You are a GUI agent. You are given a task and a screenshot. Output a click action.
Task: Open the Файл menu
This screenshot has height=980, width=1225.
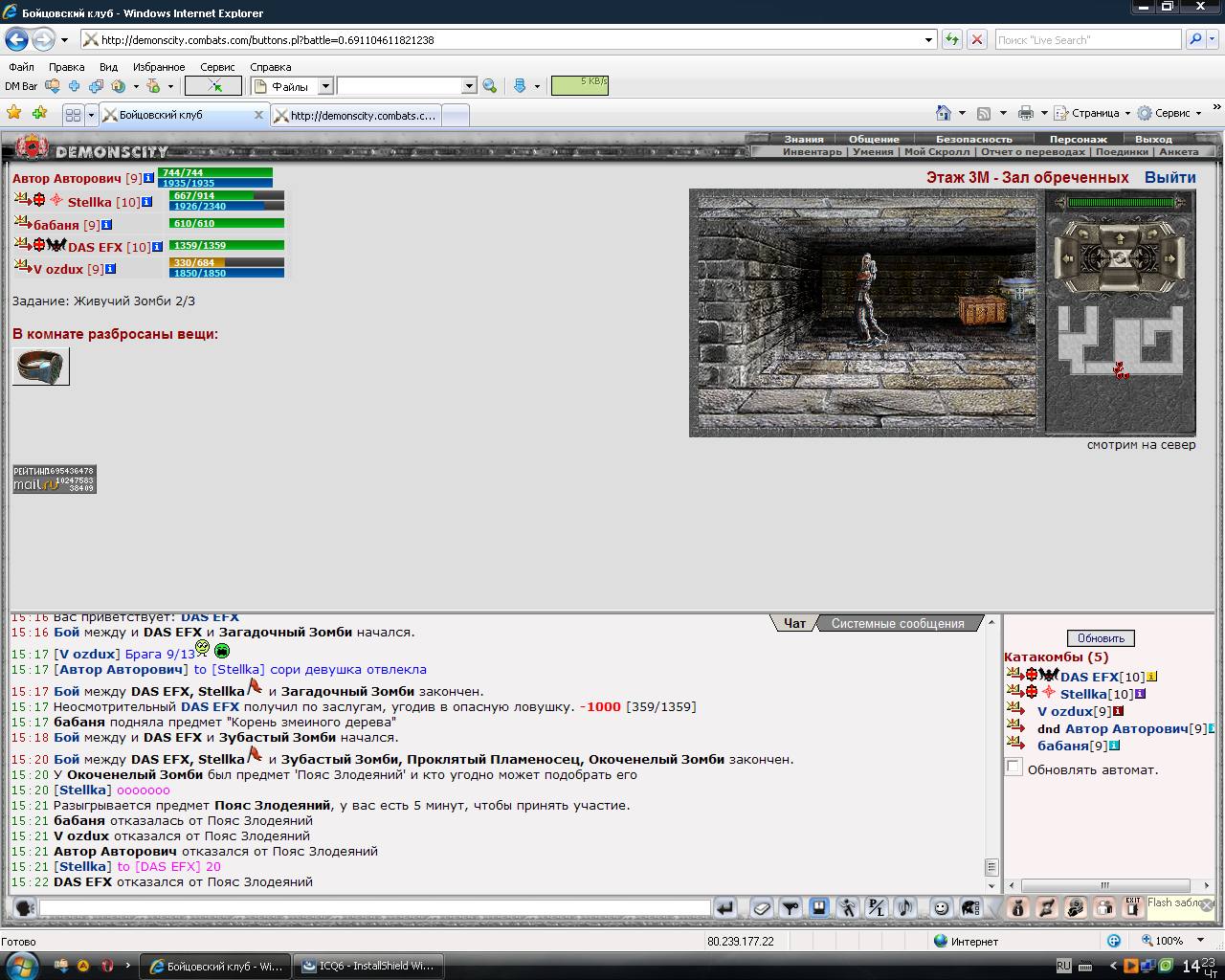[x=21, y=67]
